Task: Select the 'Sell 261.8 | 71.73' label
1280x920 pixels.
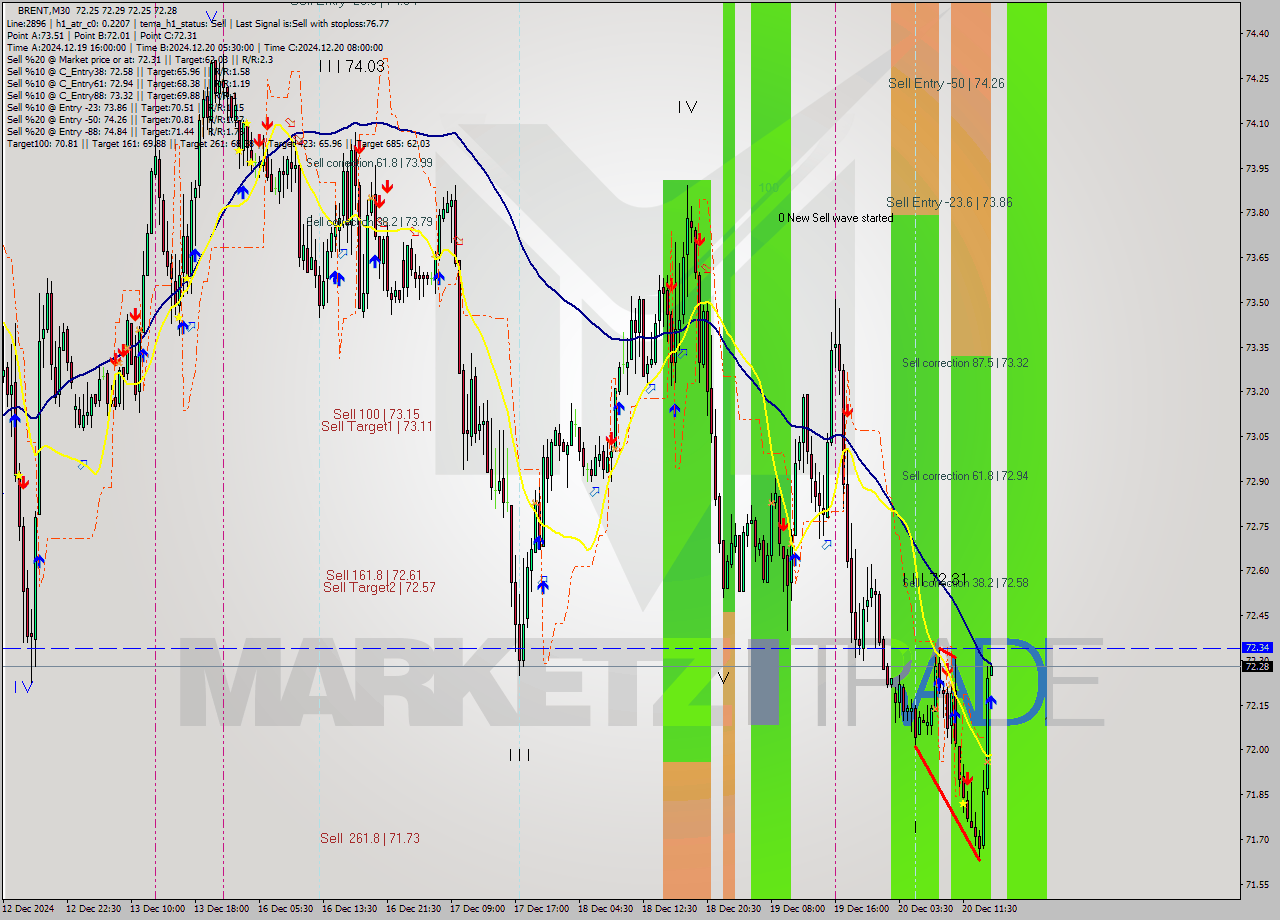Action: pos(370,838)
